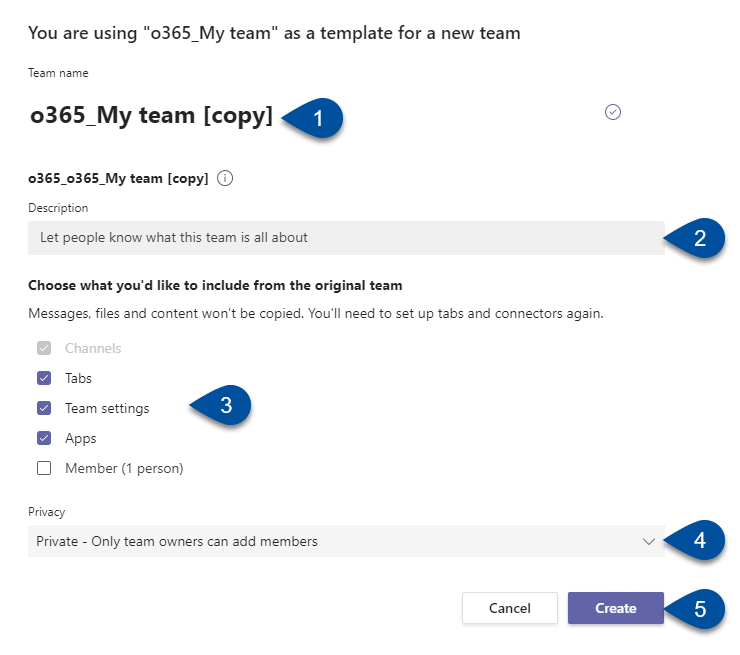Open the Privacy dropdown

[x=346, y=541]
